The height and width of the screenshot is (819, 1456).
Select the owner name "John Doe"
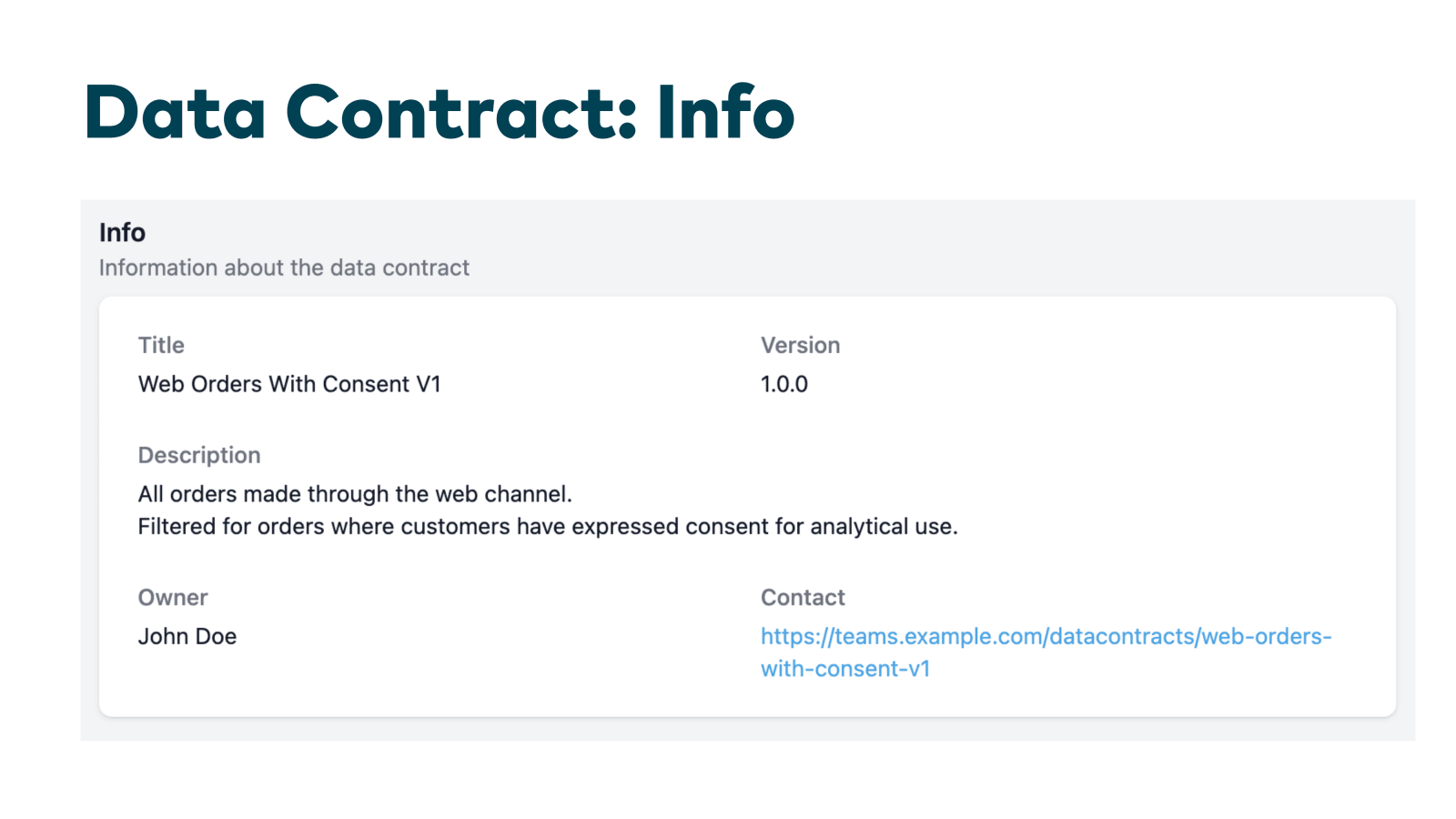pyautogui.click(x=187, y=636)
